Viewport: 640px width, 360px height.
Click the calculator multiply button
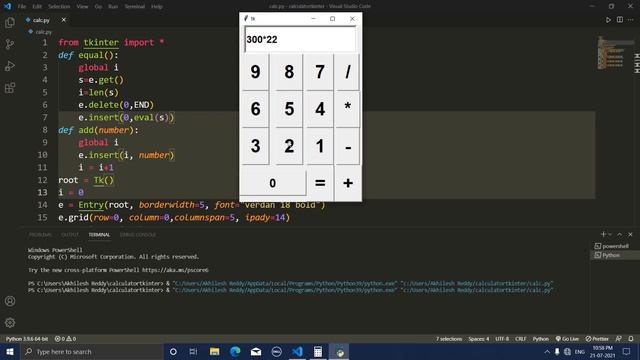(347, 109)
